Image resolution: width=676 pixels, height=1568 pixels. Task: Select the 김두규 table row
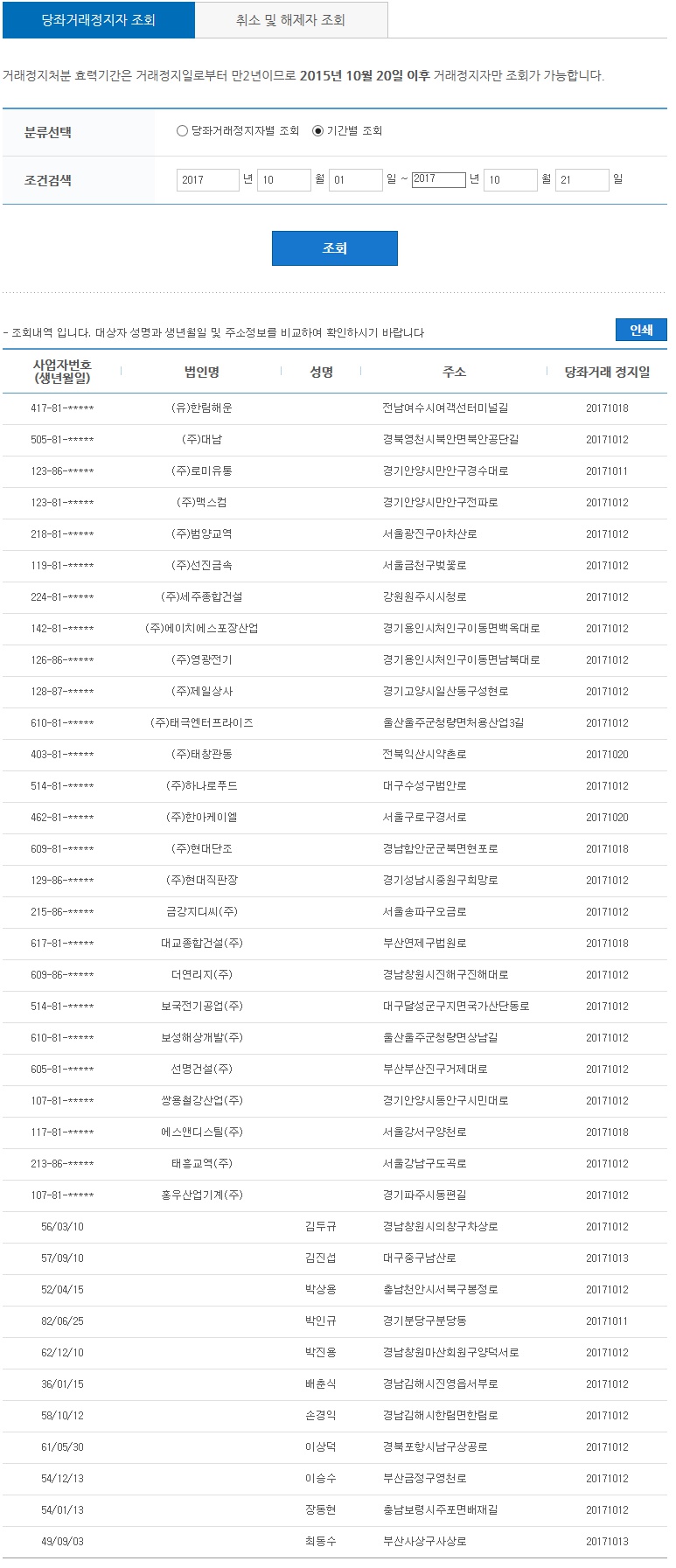click(335, 1227)
